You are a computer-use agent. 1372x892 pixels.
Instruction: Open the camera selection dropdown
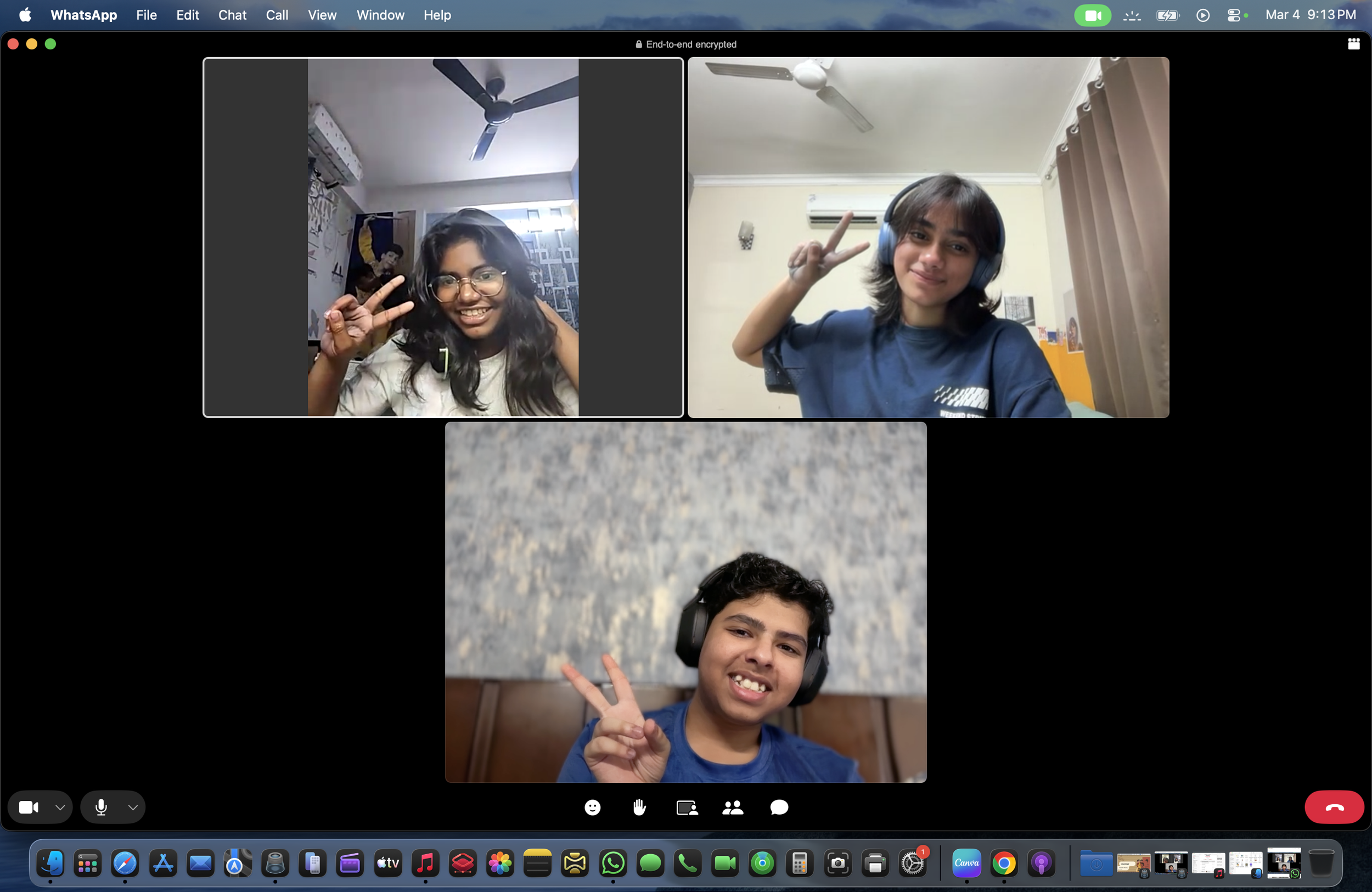coord(59,807)
